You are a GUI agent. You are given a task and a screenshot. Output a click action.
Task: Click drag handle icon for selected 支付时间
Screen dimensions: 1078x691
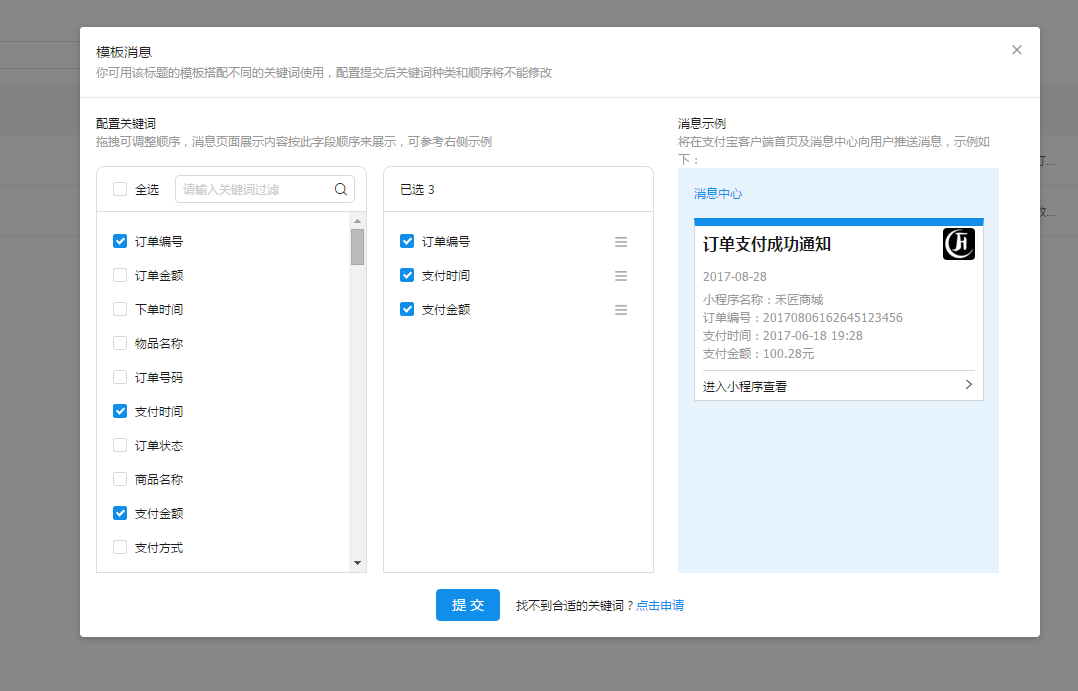click(x=621, y=276)
